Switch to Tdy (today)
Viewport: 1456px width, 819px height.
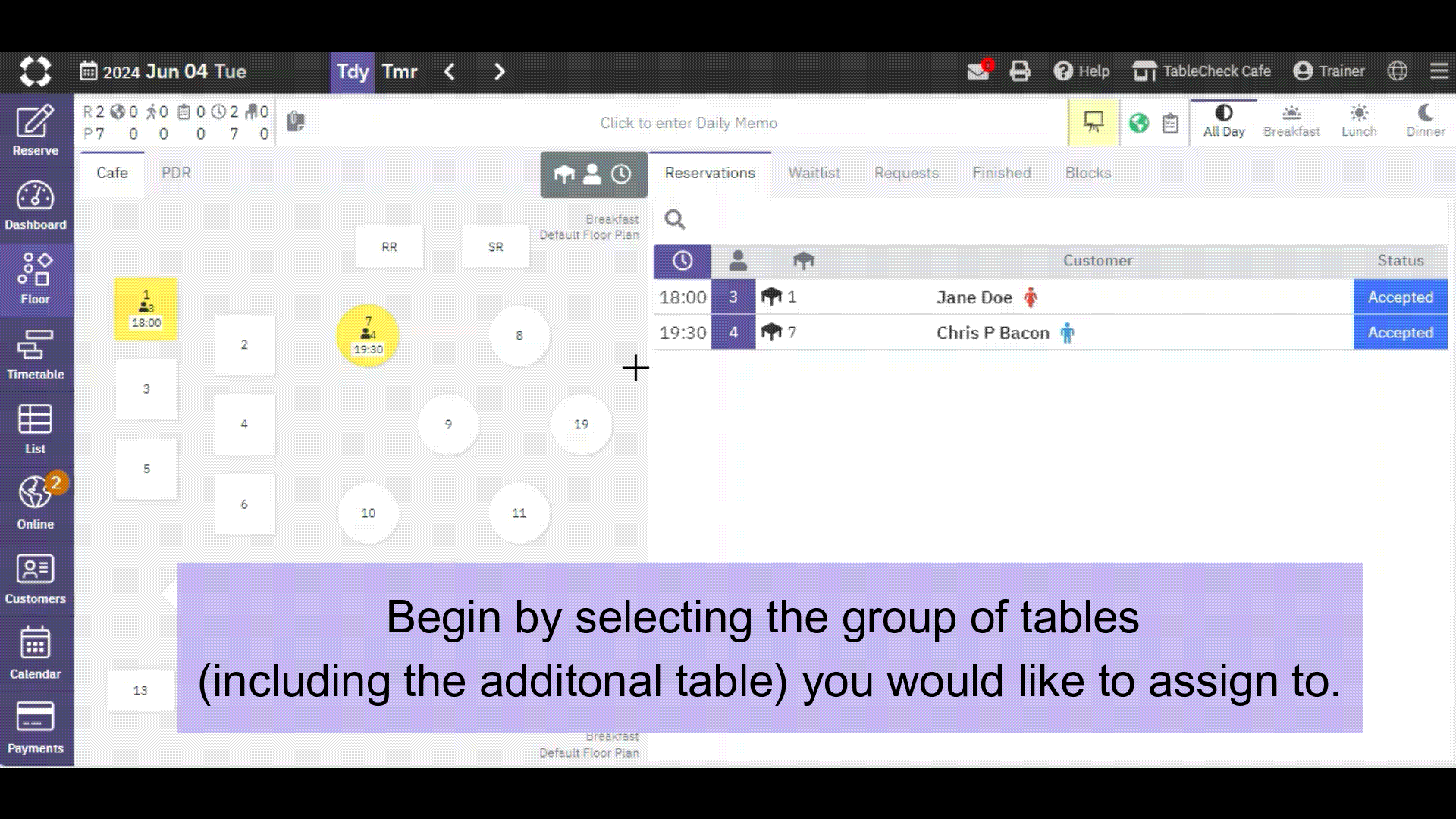coord(353,72)
